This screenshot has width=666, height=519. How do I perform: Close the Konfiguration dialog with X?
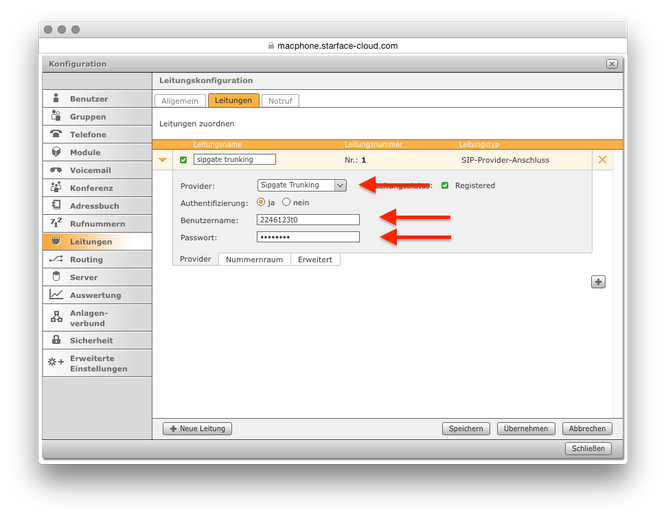(x=612, y=64)
